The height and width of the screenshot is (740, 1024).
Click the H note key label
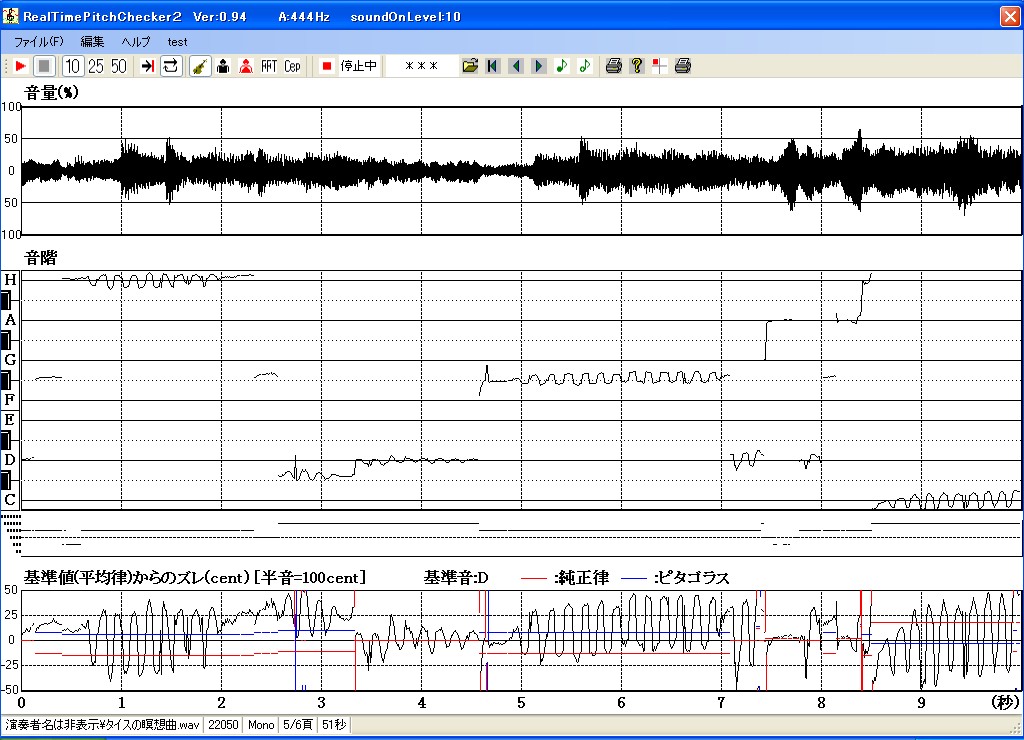click(10, 280)
